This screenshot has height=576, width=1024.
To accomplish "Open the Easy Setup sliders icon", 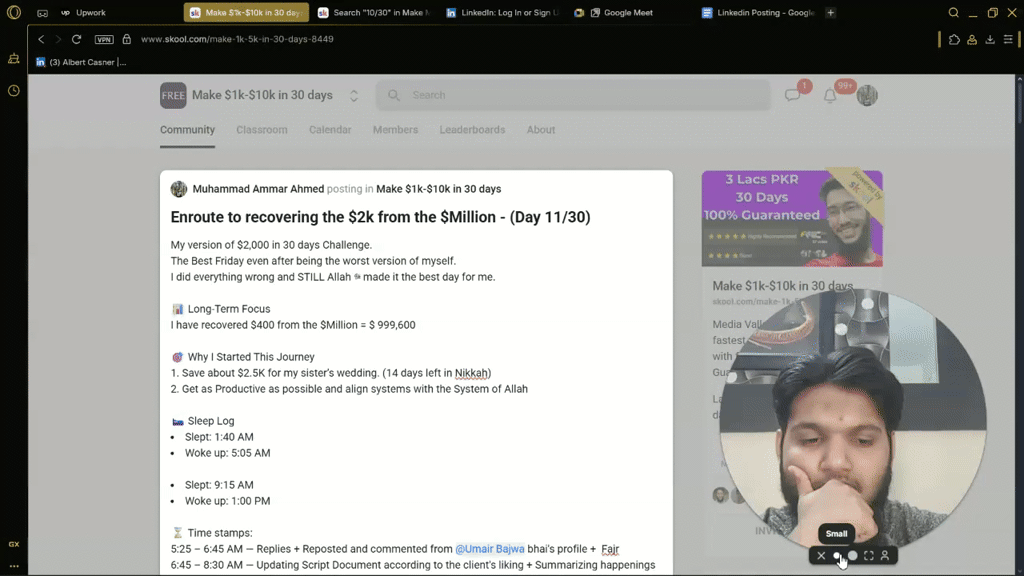I will pyautogui.click(x=1008, y=40).
